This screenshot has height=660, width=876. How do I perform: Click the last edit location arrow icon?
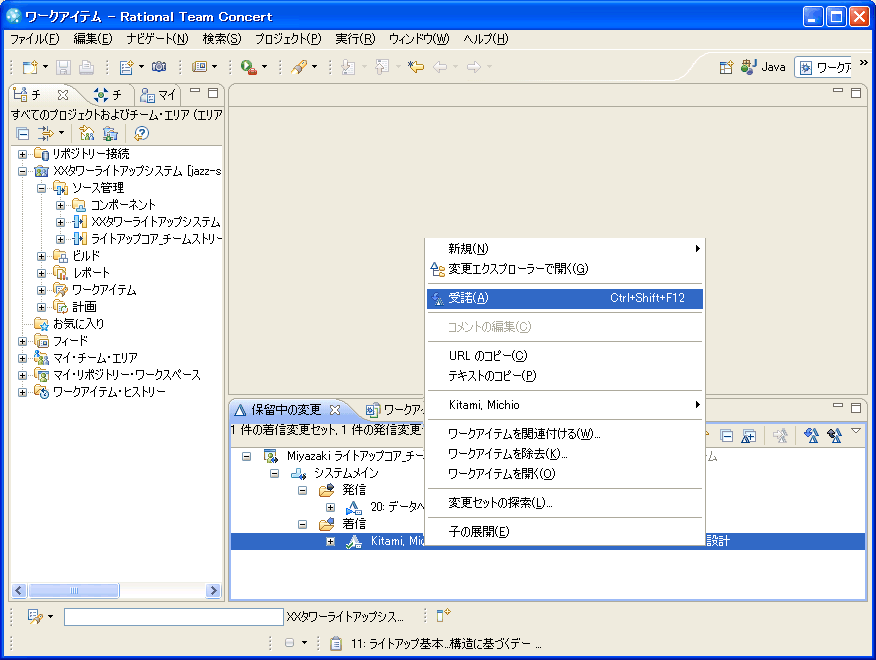click(416, 67)
